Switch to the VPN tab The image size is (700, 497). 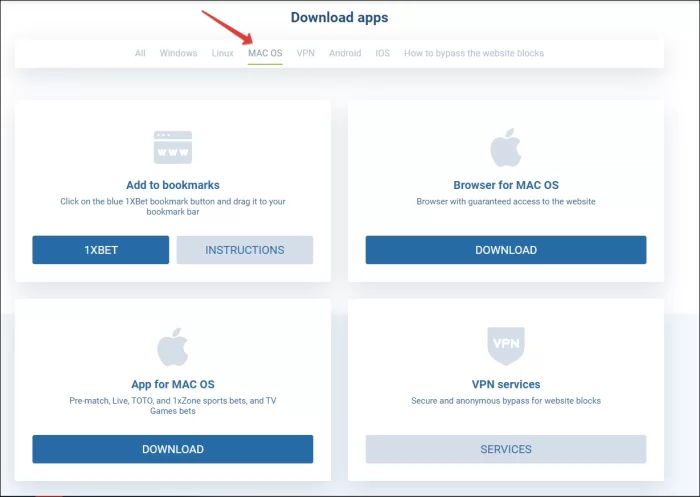[306, 53]
